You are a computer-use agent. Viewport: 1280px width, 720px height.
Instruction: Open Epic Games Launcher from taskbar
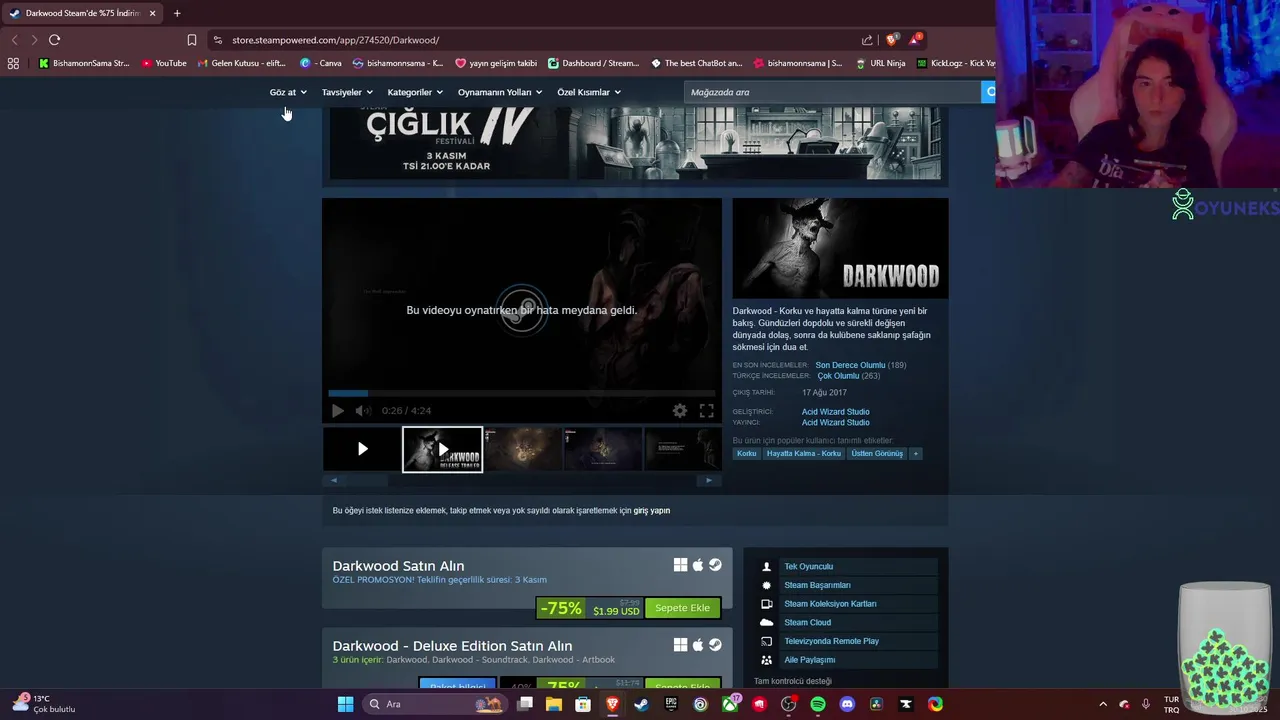(671, 704)
